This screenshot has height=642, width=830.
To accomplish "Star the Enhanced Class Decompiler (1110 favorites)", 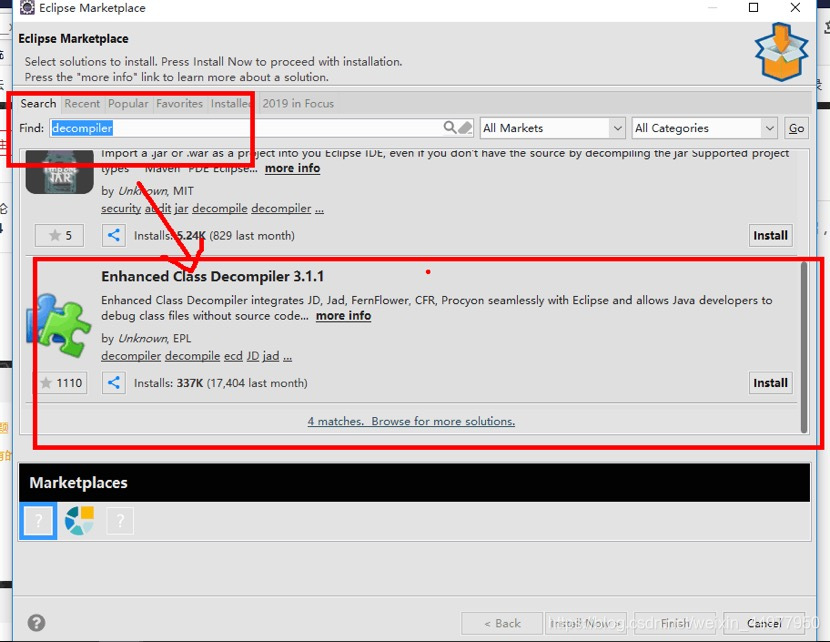I will pyautogui.click(x=61, y=383).
